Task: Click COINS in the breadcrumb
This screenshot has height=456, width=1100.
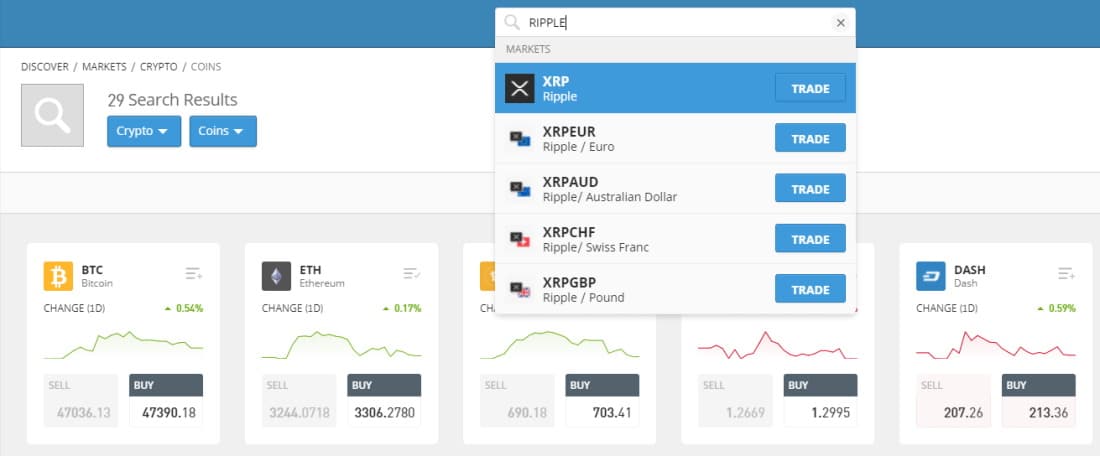Action: 206,67
